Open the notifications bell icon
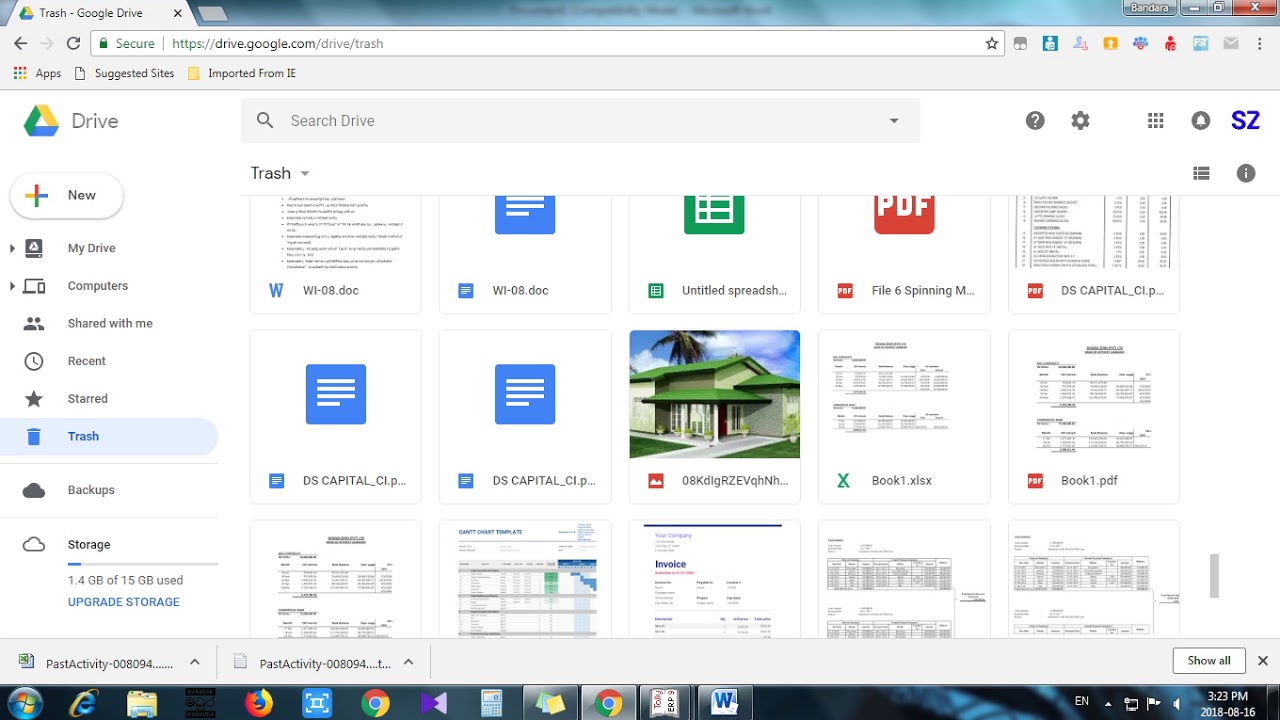 coord(1201,121)
